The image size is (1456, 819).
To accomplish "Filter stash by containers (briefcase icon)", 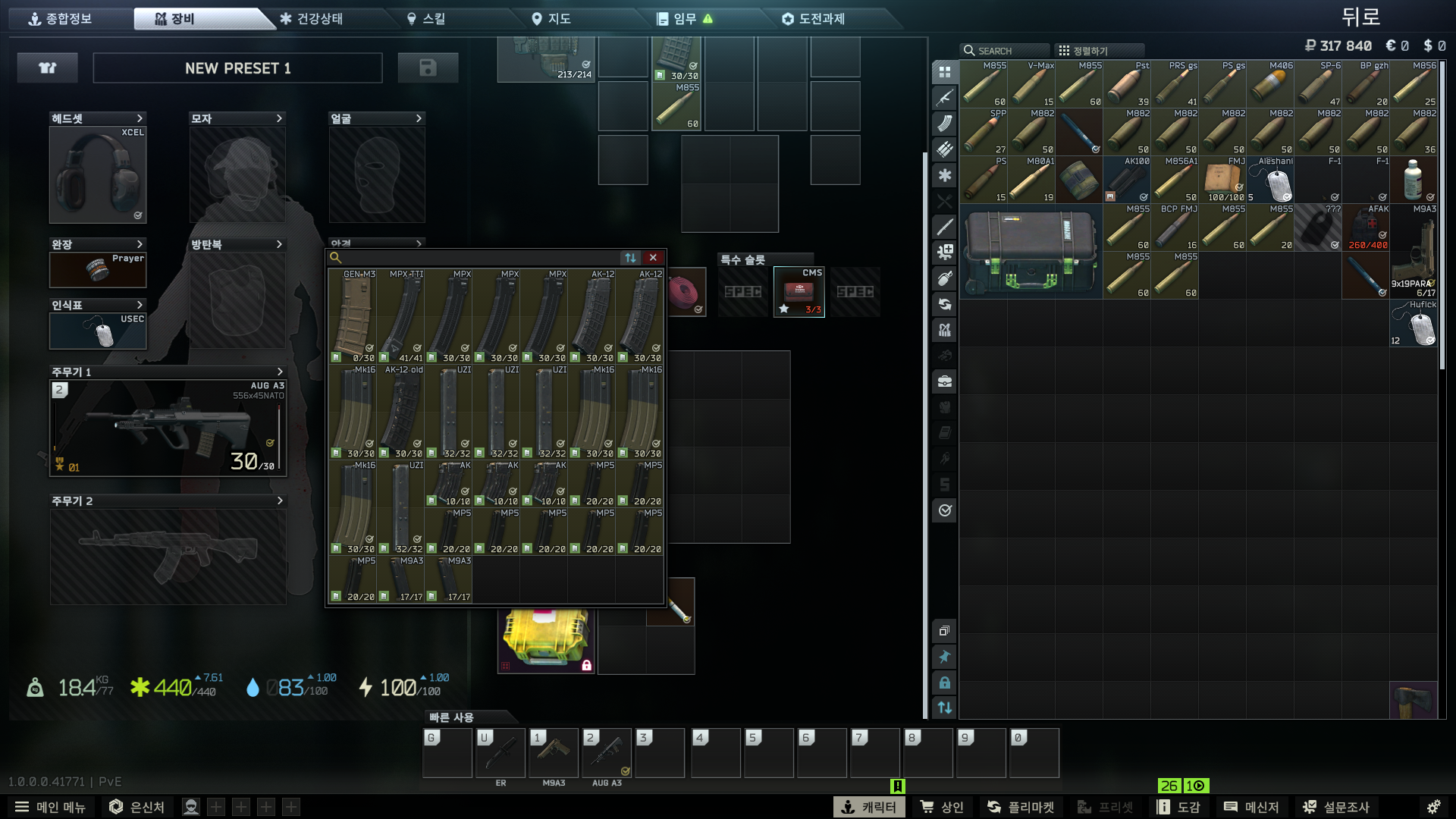I will pos(944,381).
